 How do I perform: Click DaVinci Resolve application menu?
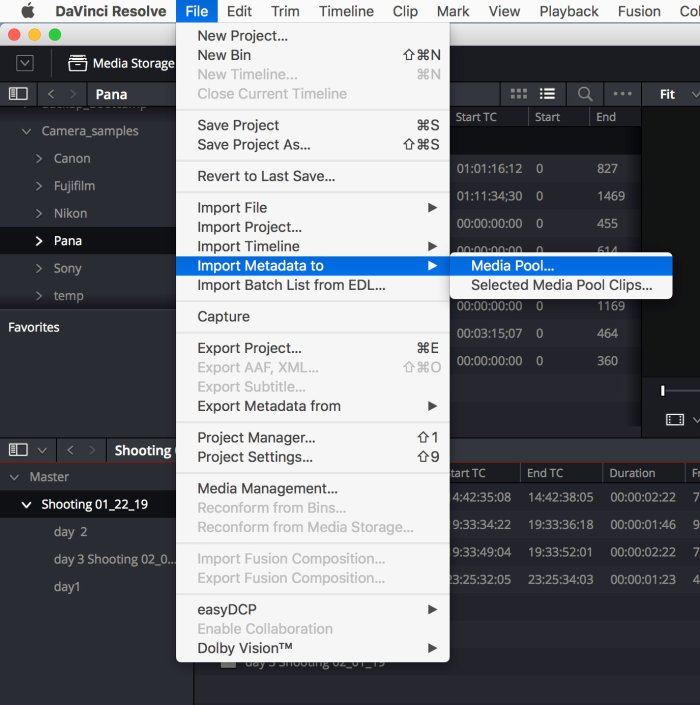click(111, 11)
